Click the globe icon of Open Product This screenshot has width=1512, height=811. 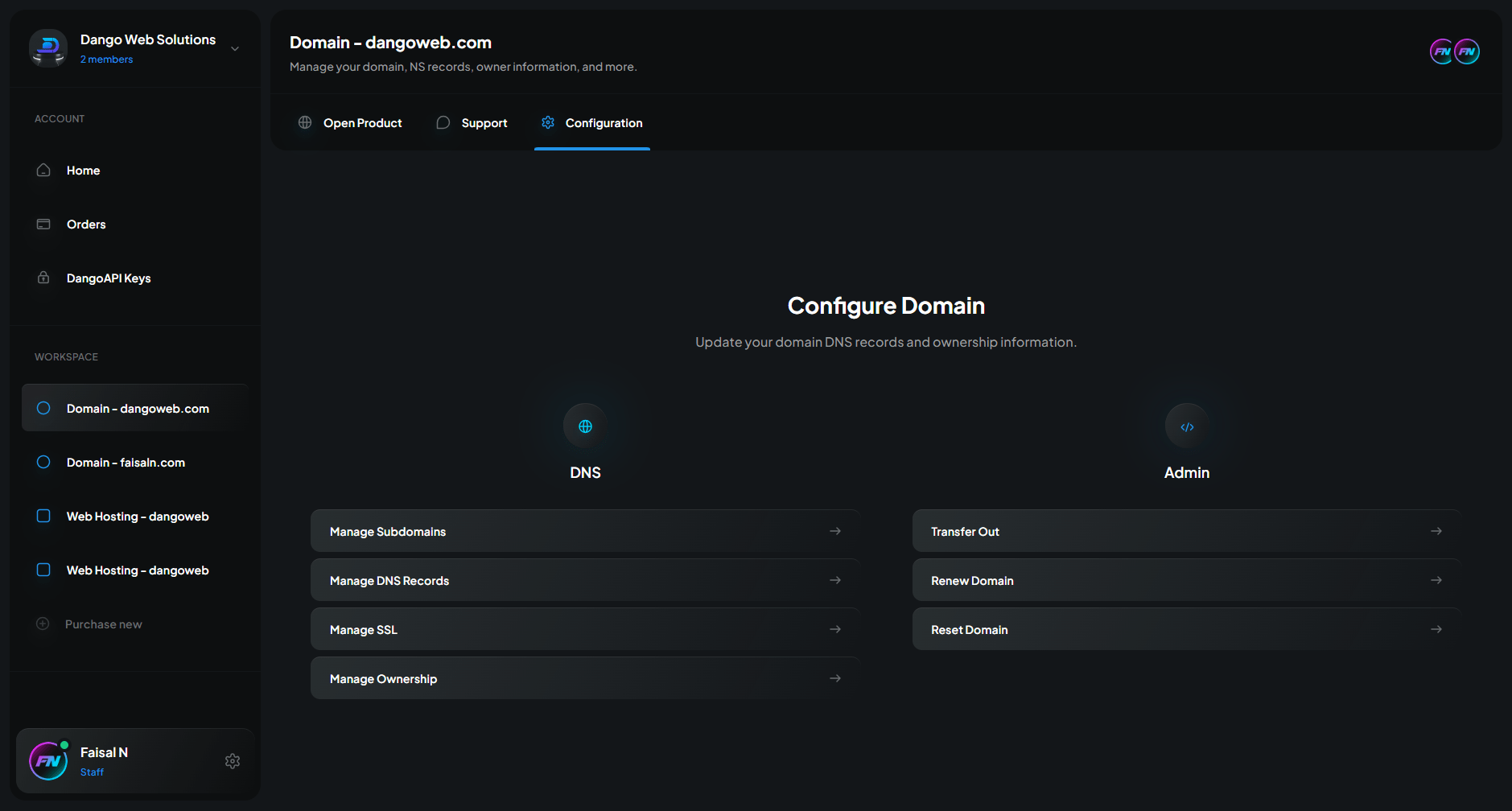pos(305,122)
